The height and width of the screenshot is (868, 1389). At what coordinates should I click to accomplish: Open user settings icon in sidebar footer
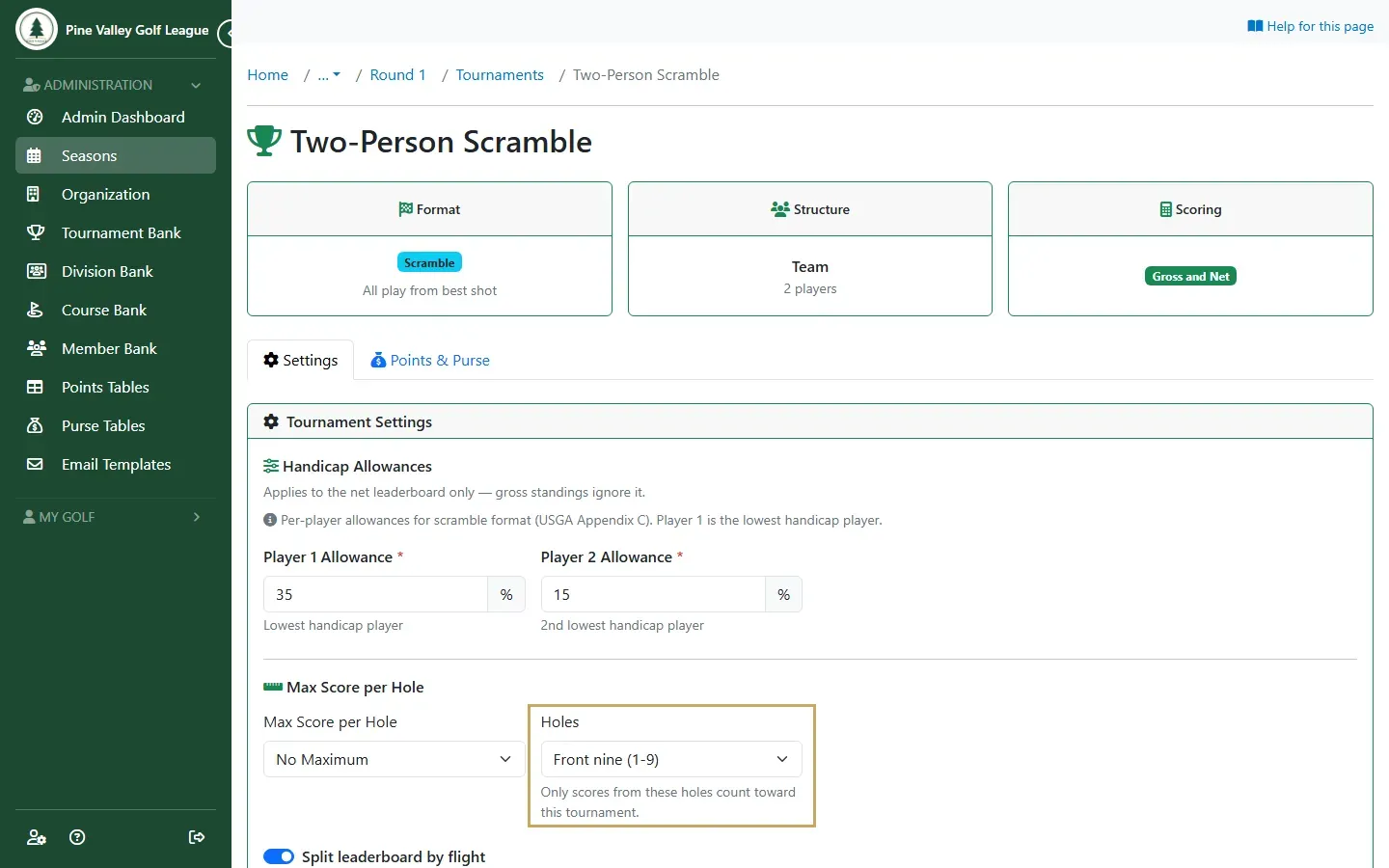click(37, 837)
